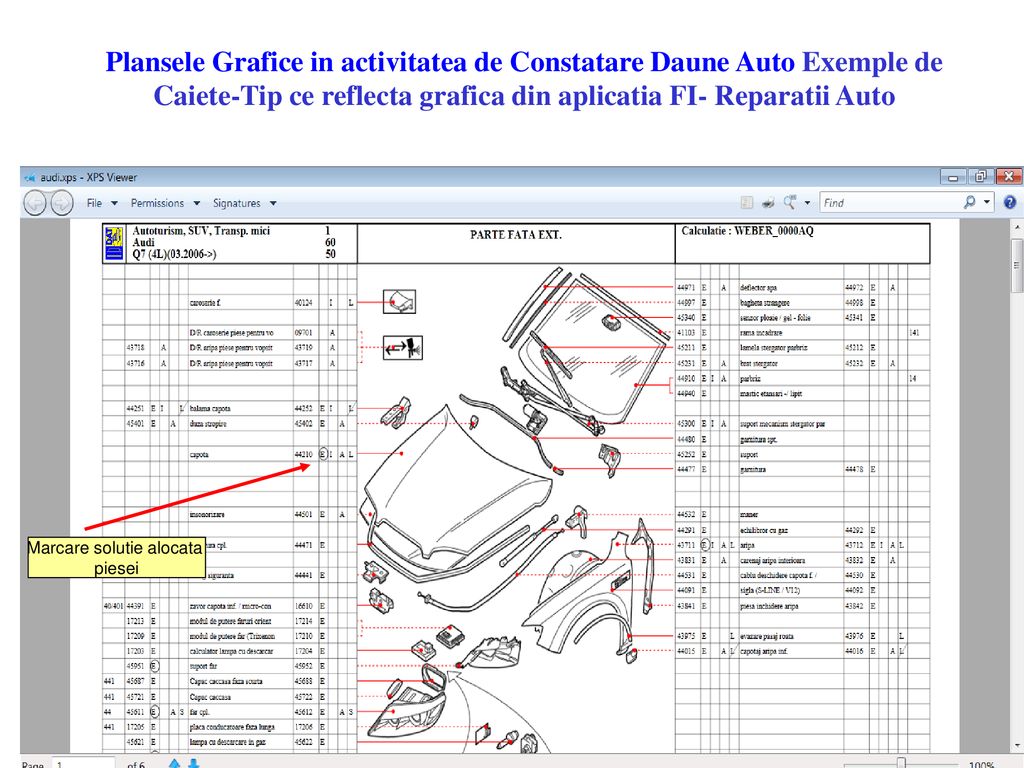
Task: Click the 'Calculatie : WEBER_0000AQ' text
Action: [x=747, y=231]
